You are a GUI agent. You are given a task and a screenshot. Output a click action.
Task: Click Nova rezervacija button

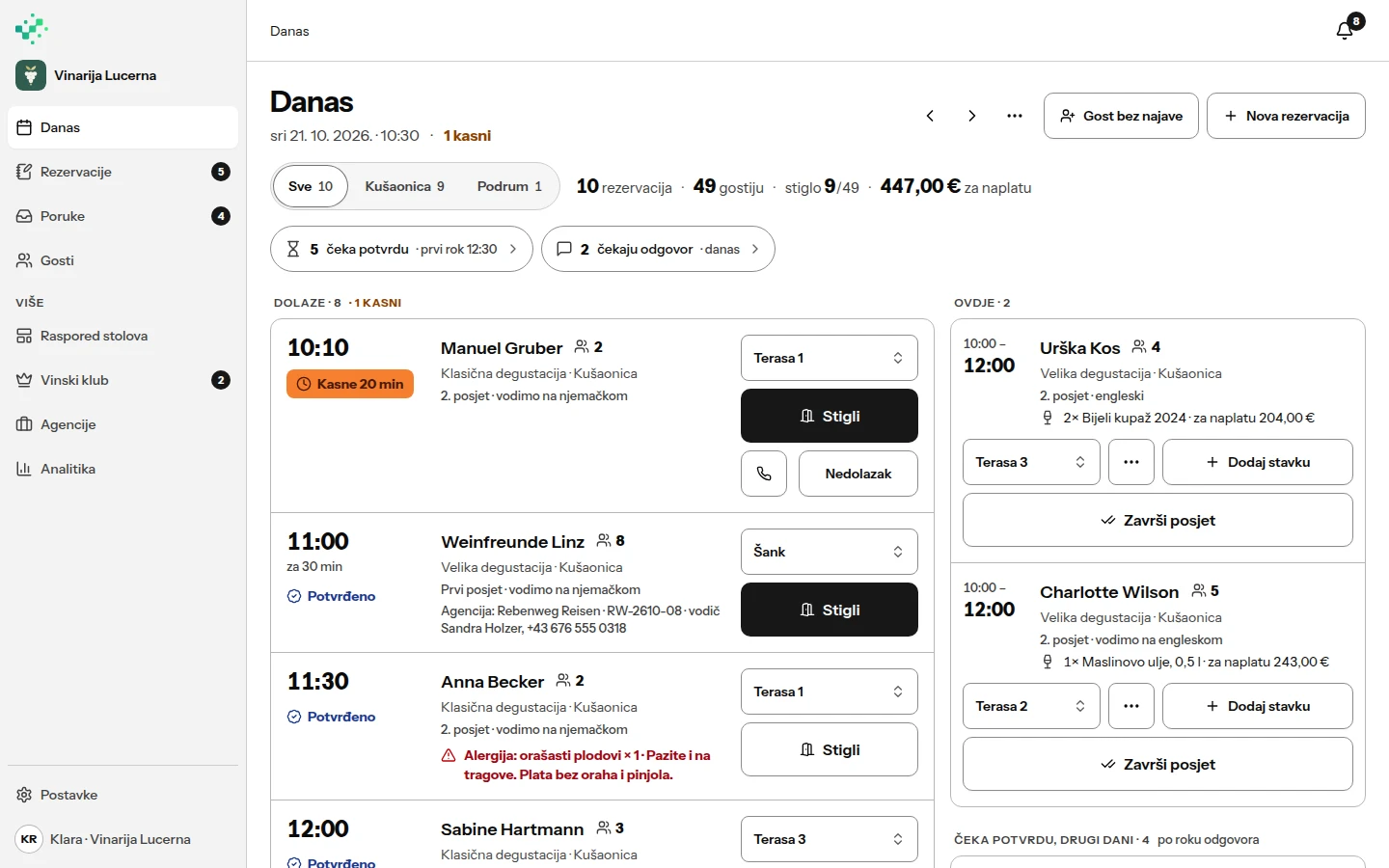click(x=1286, y=116)
